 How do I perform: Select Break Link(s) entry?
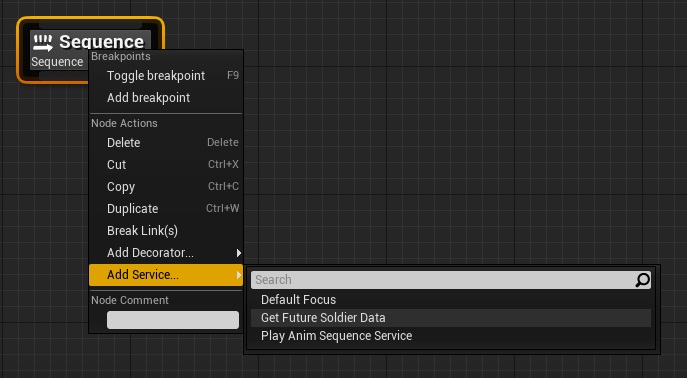point(166,230)
